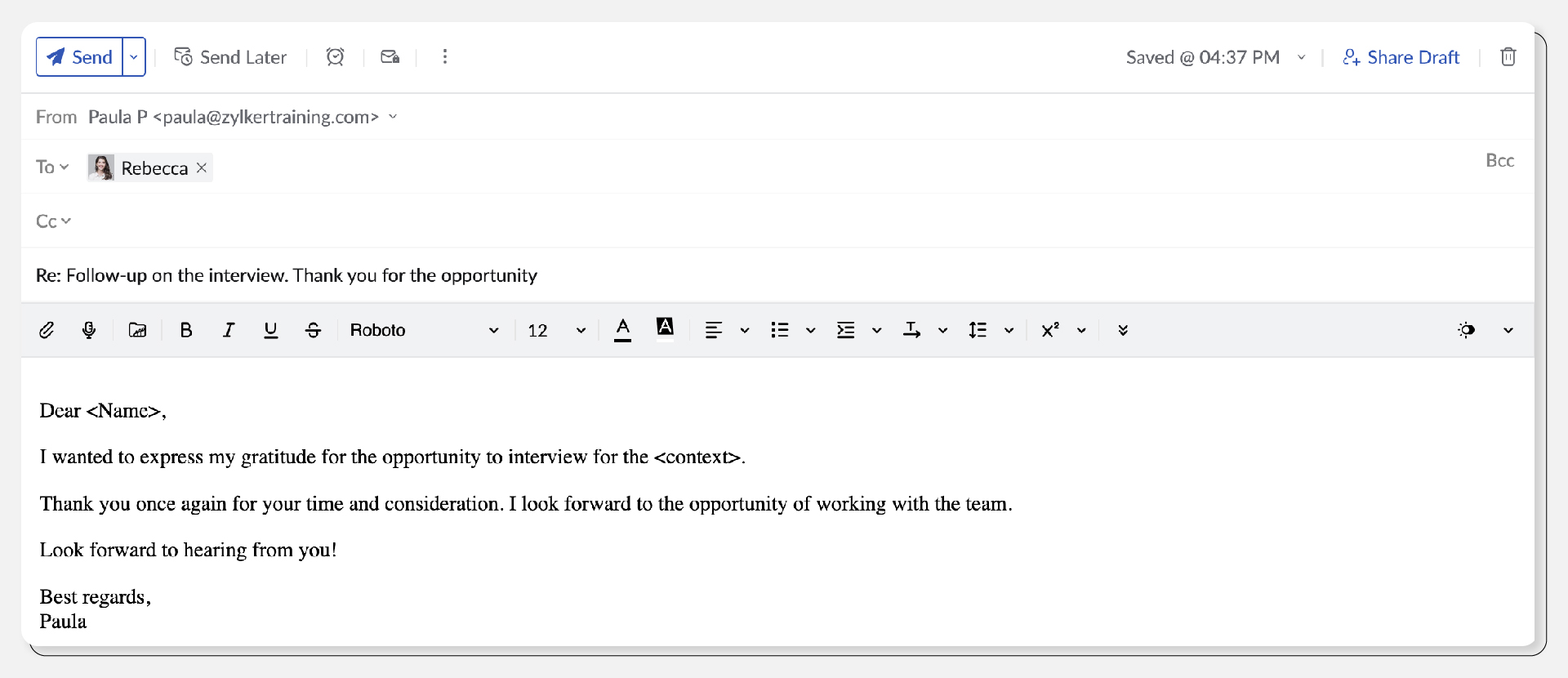Expand more formatting tools double chevron
1568x678 pixels.
pos(1123,330)
